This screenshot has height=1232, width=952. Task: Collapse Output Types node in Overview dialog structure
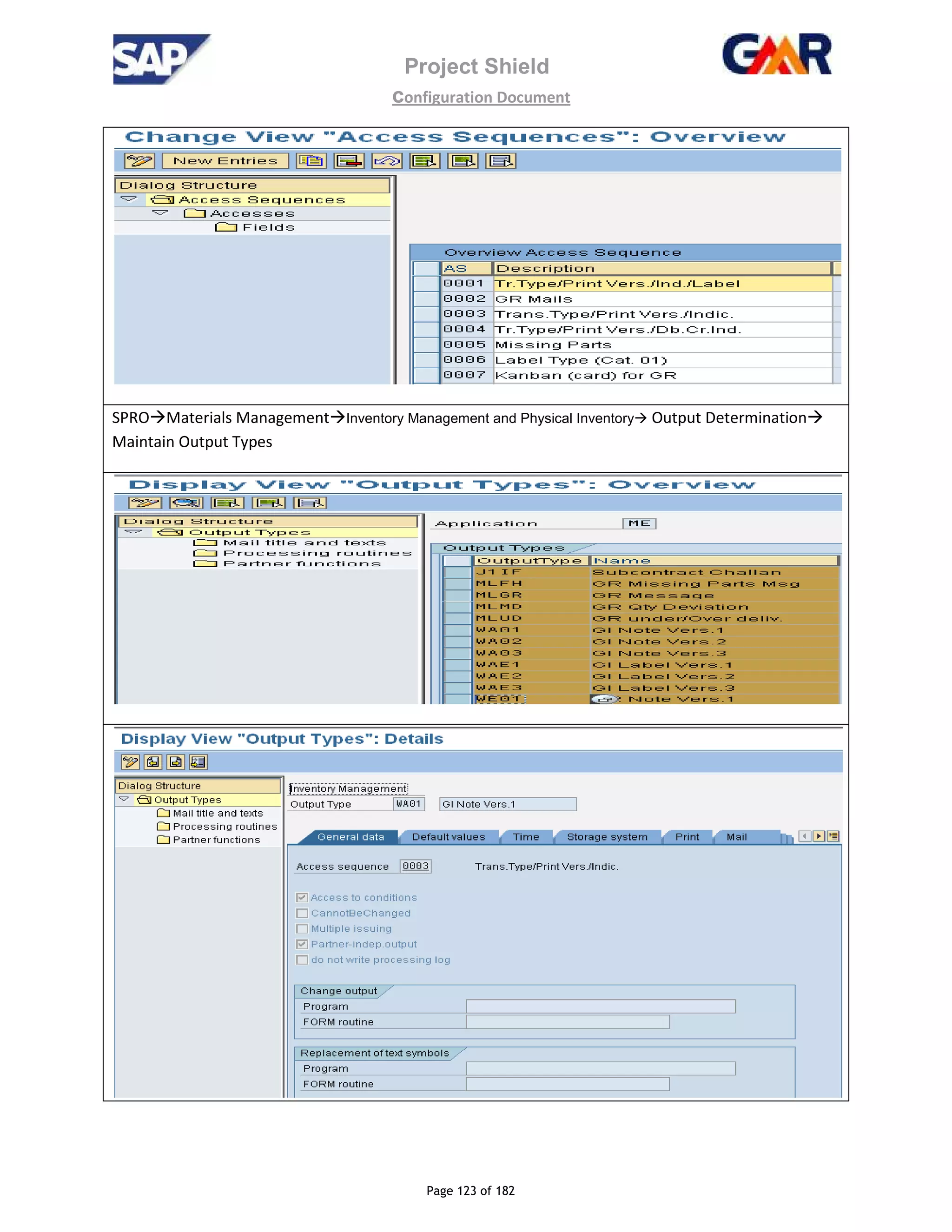[x=133, y=532]
